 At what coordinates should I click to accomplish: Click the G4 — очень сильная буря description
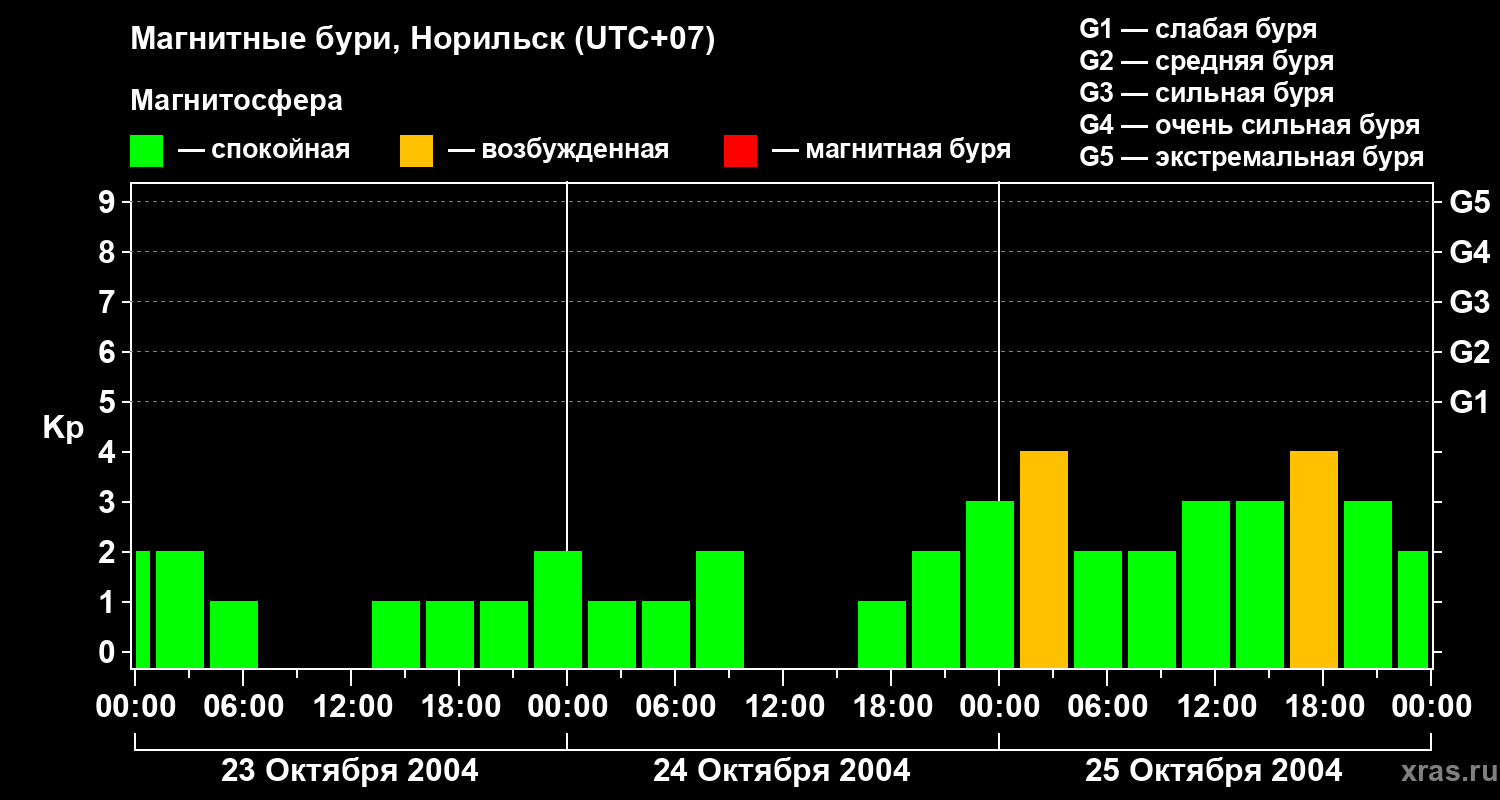coord(1249,125)
